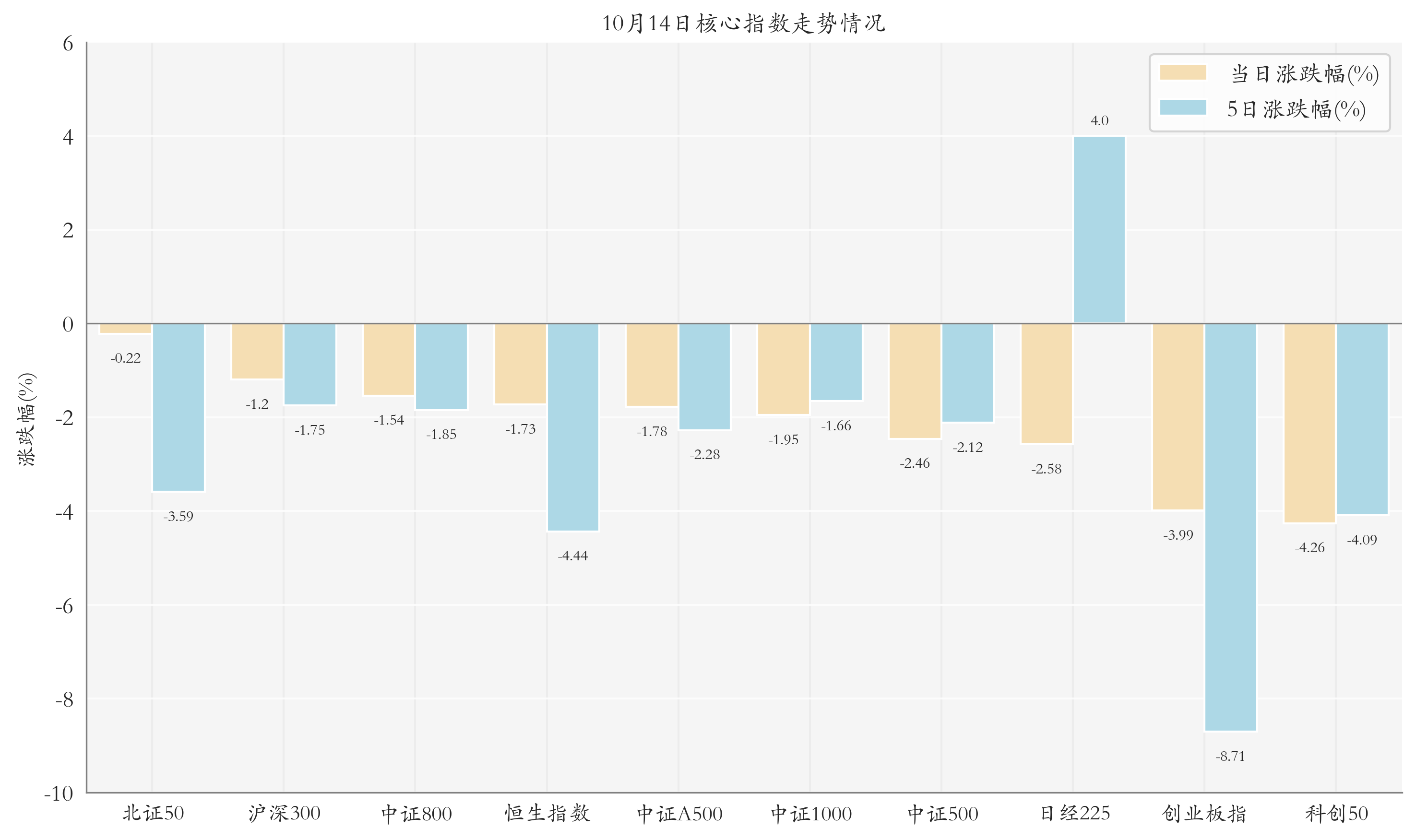Click the blue 5日涨跌幅 legend swatch

pos(1182,107)
